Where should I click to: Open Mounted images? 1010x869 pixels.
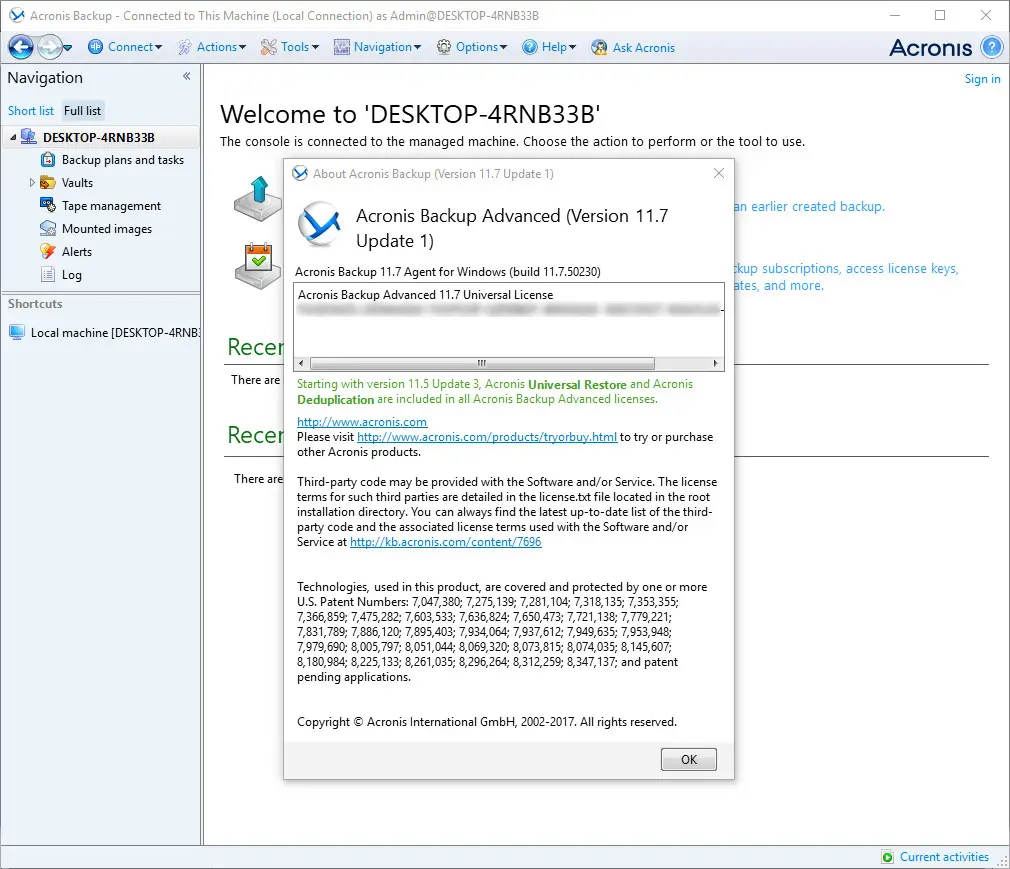tap(107, 229)
